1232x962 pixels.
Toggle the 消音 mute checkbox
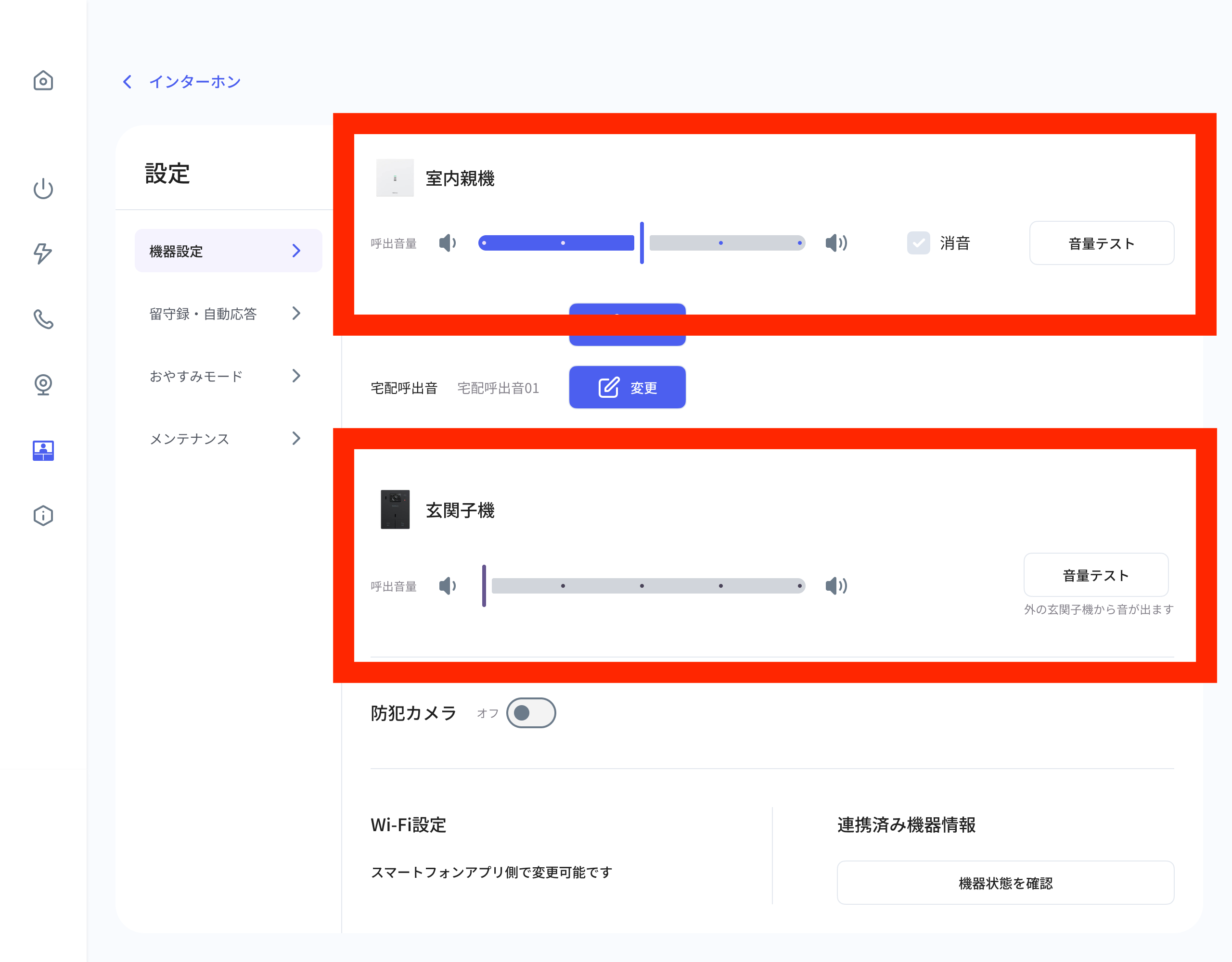coord(918,243)
